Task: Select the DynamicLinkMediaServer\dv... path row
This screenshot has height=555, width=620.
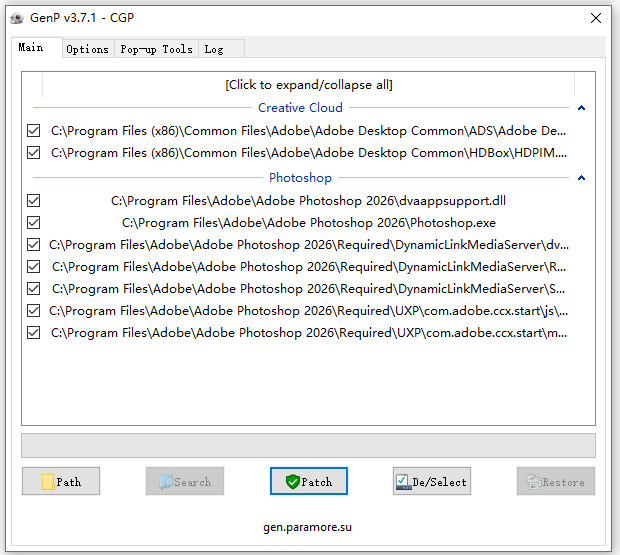Action: pos(309,245)
